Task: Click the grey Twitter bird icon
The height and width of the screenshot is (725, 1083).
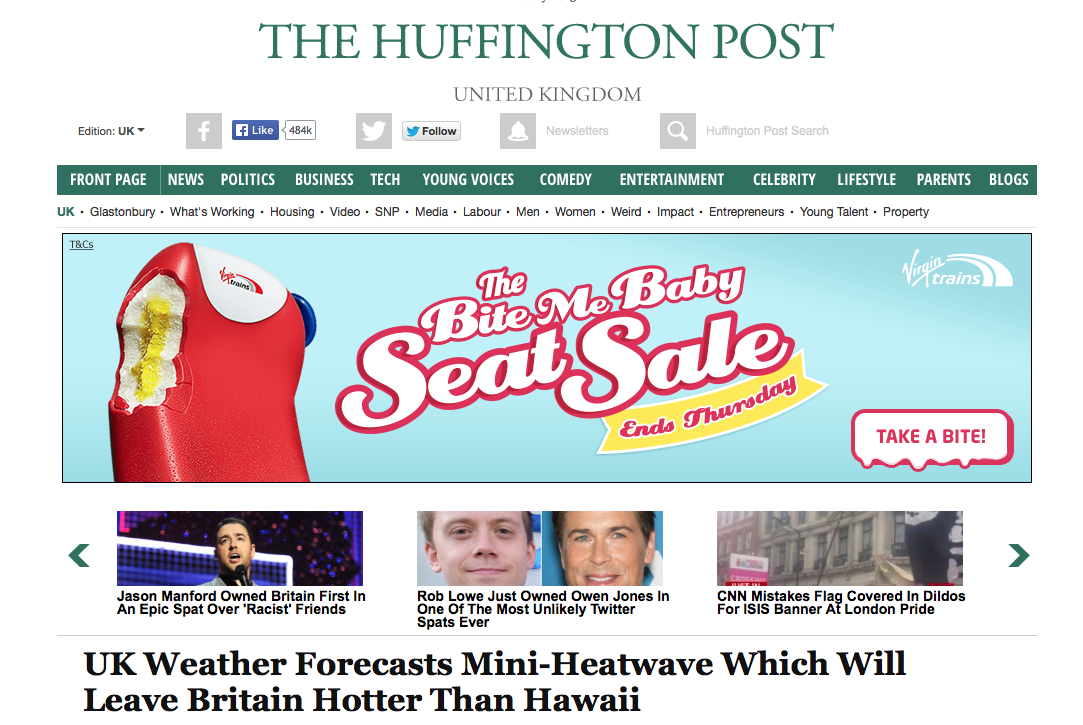Action: click(x=374, y=130)
